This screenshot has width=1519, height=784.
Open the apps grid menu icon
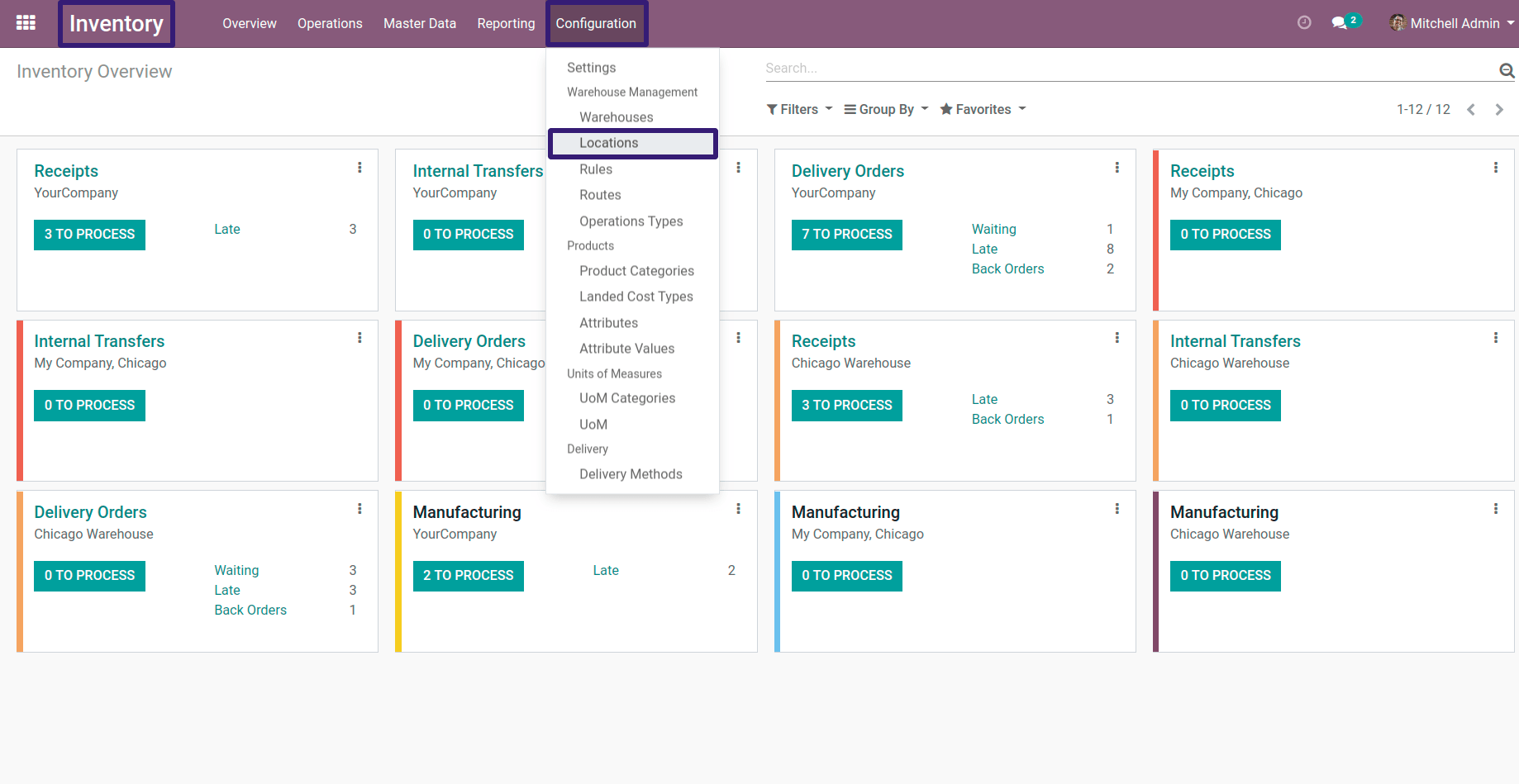pyautogui.click(x=26, y=23)
